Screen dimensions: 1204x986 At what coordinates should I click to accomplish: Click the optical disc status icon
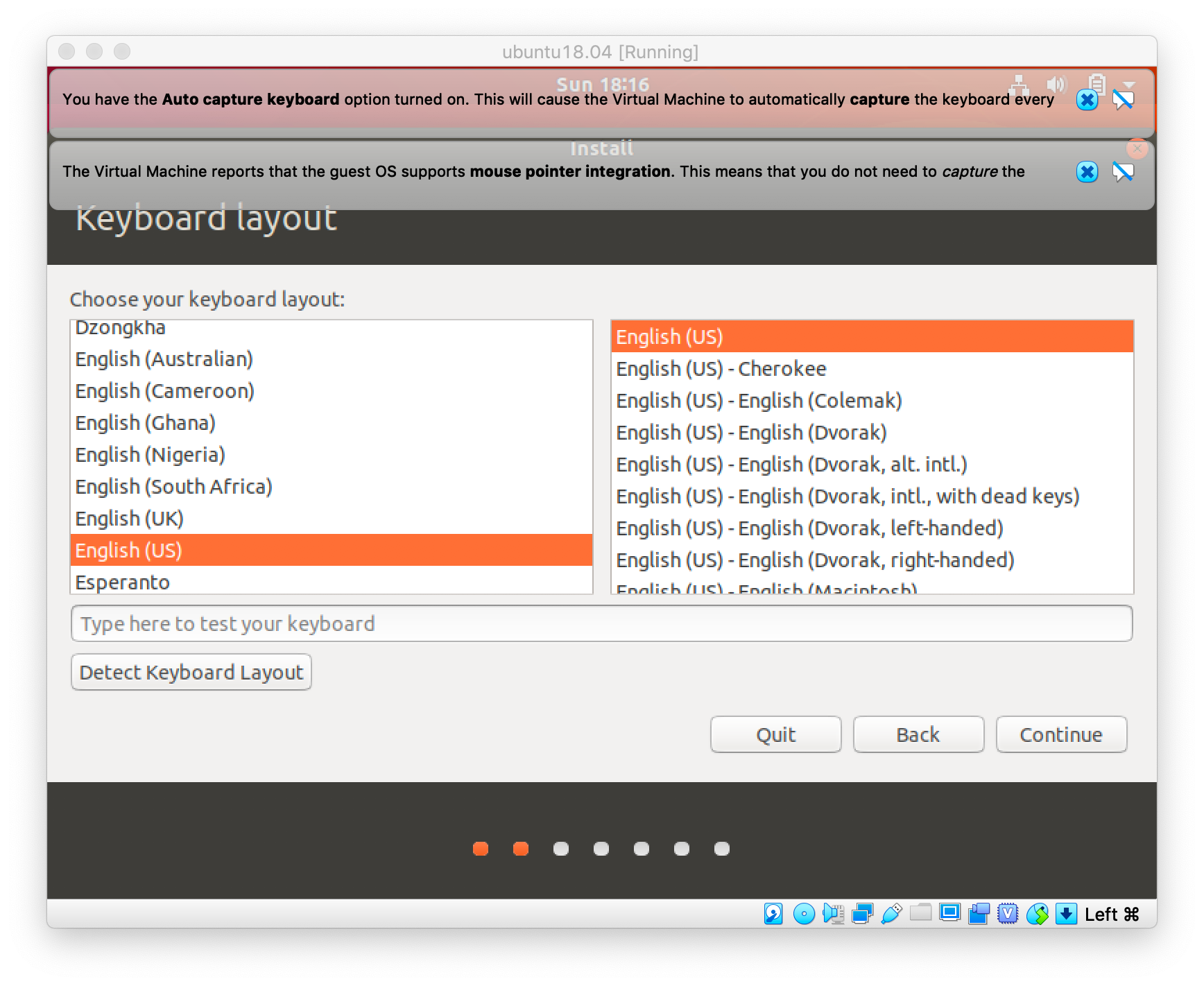[804, 914]
